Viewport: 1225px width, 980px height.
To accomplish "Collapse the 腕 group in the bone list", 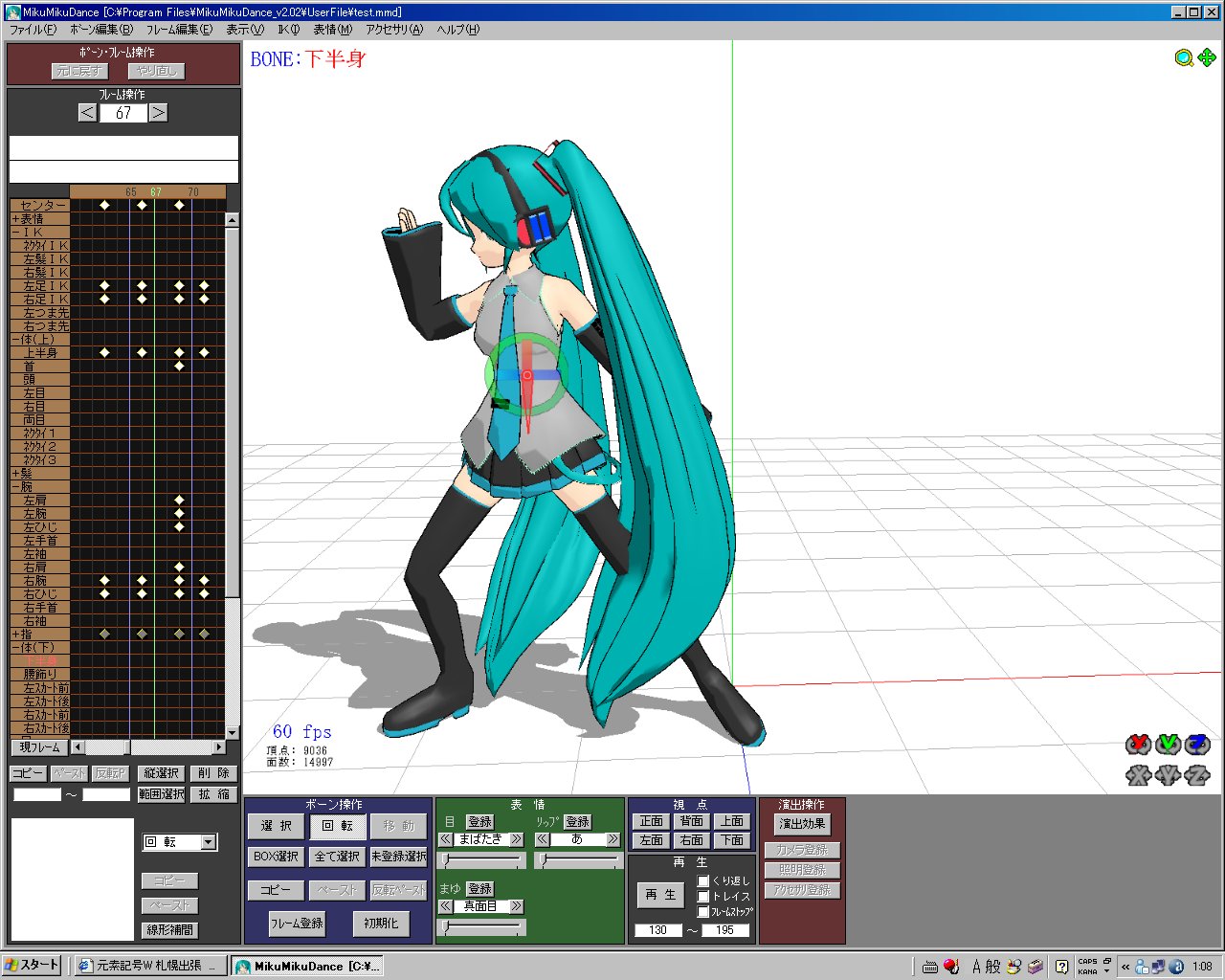I will click(15, 487).
